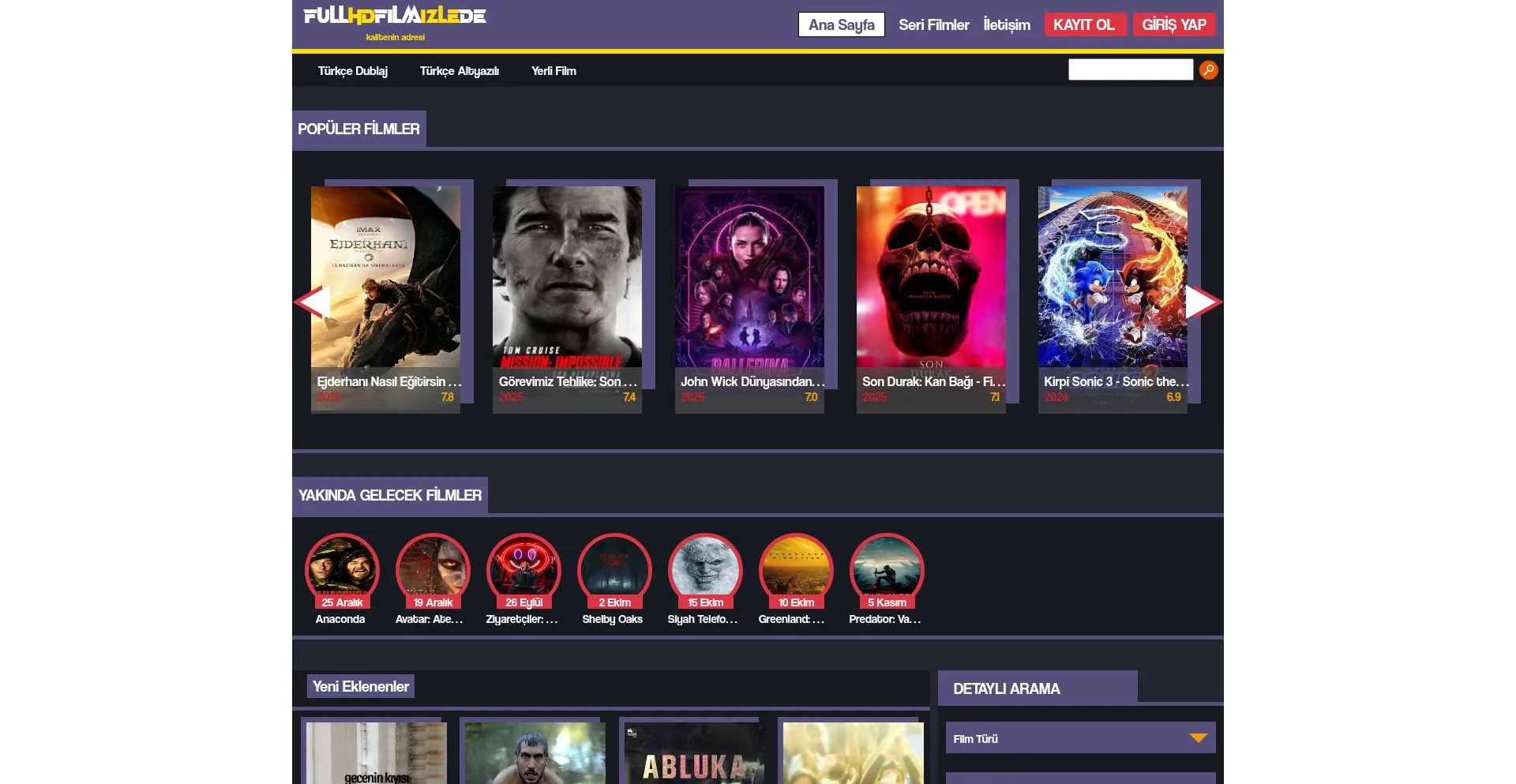Open the Türkçe Dublaj category menu
1516x784 pixels.
coord(352,71)
